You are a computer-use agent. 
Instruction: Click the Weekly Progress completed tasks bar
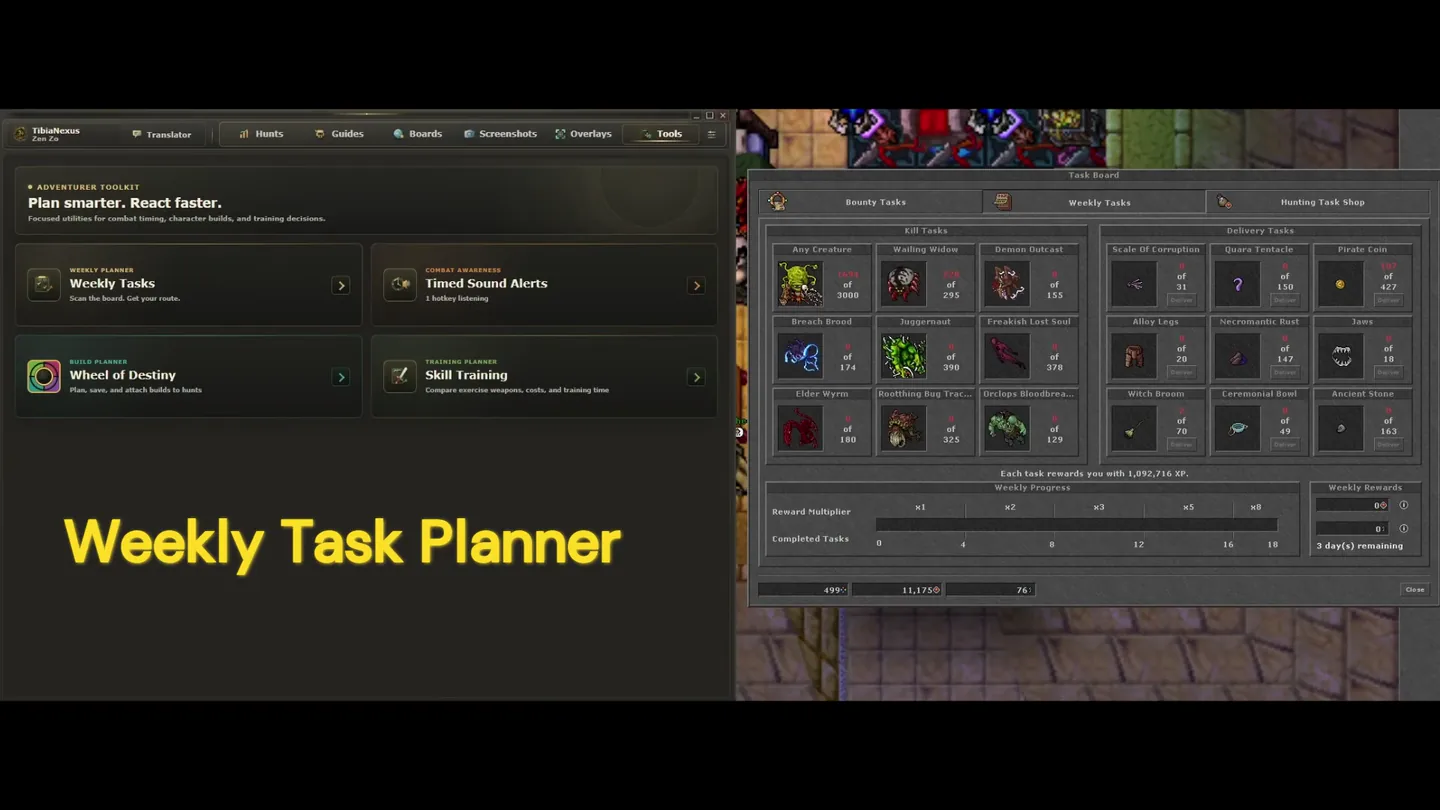coord(1077,525)
